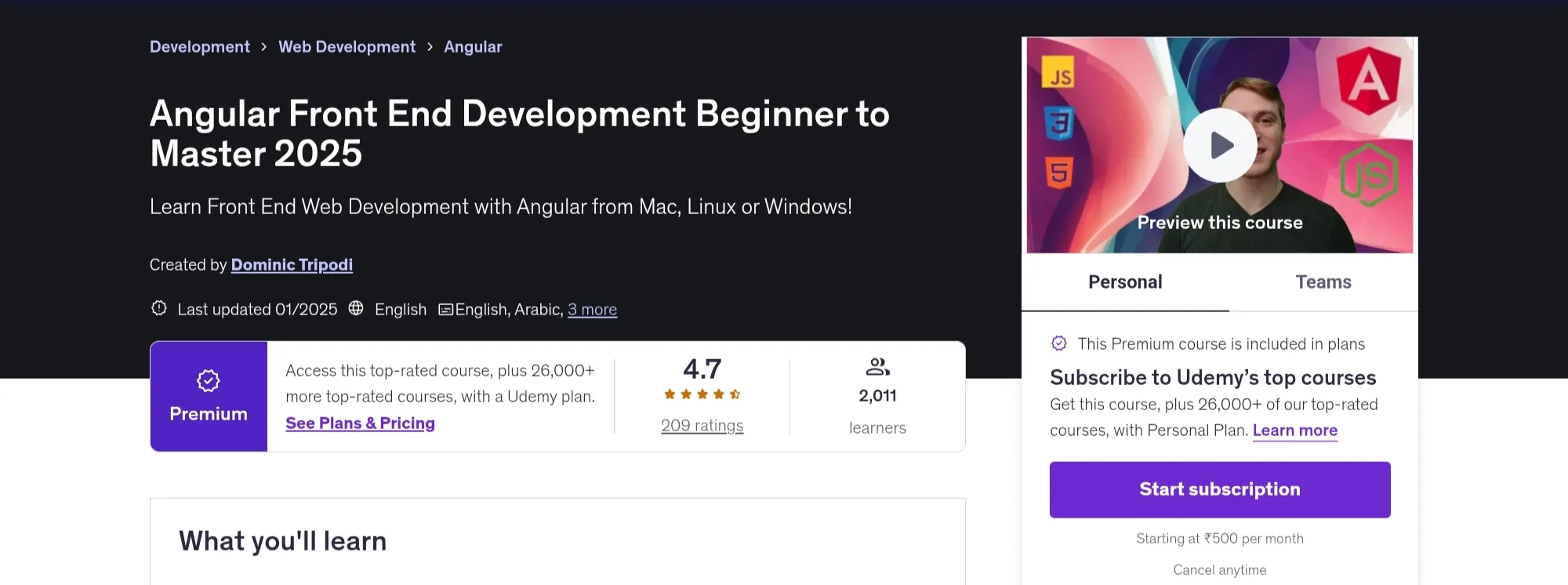Viewport: 1568px width, 585px height.
Task: Open instructor Dominic Tripodi's profile
Action: [292, 265]
